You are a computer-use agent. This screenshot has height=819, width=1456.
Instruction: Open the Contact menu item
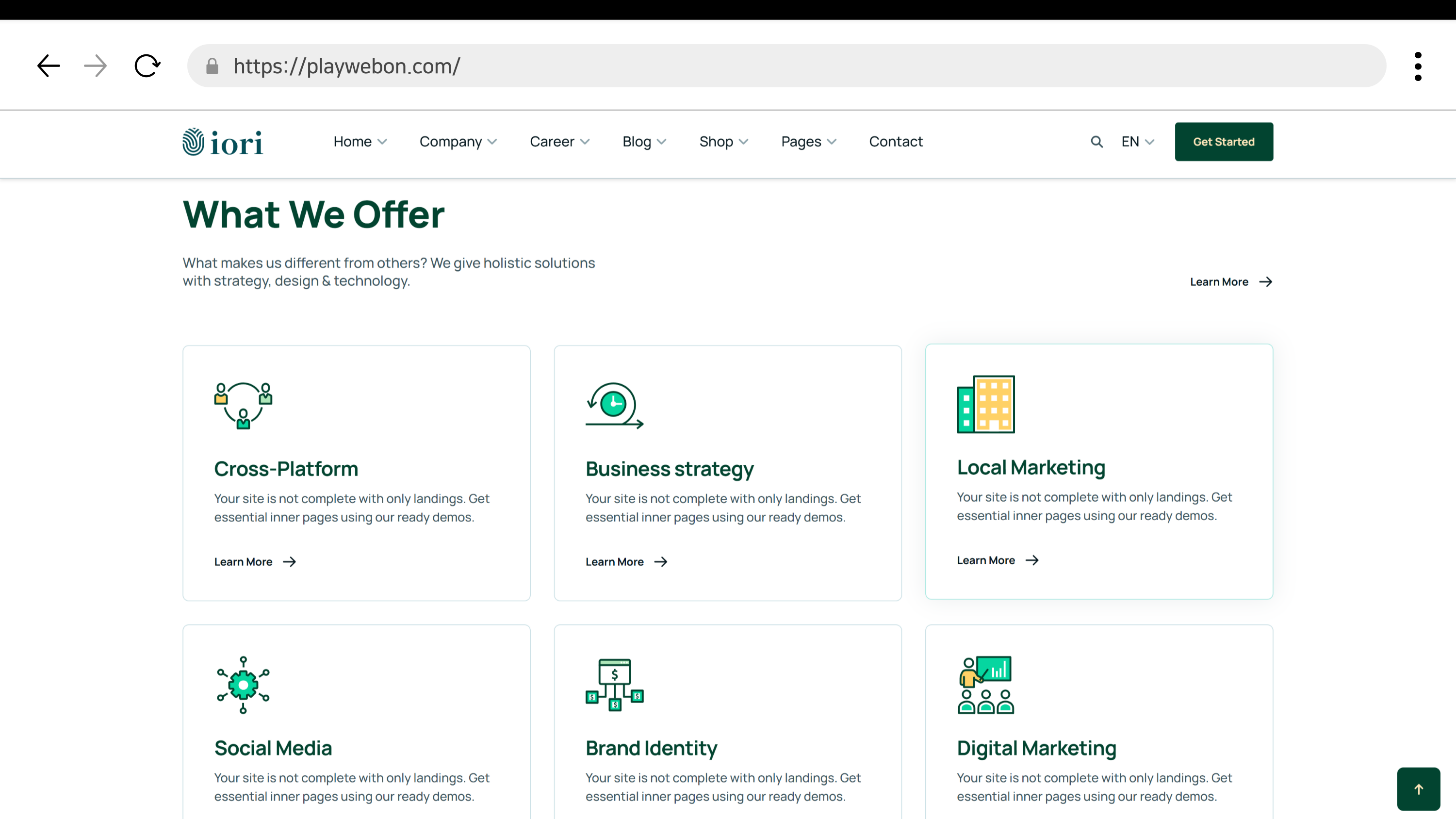click(895, 142)
